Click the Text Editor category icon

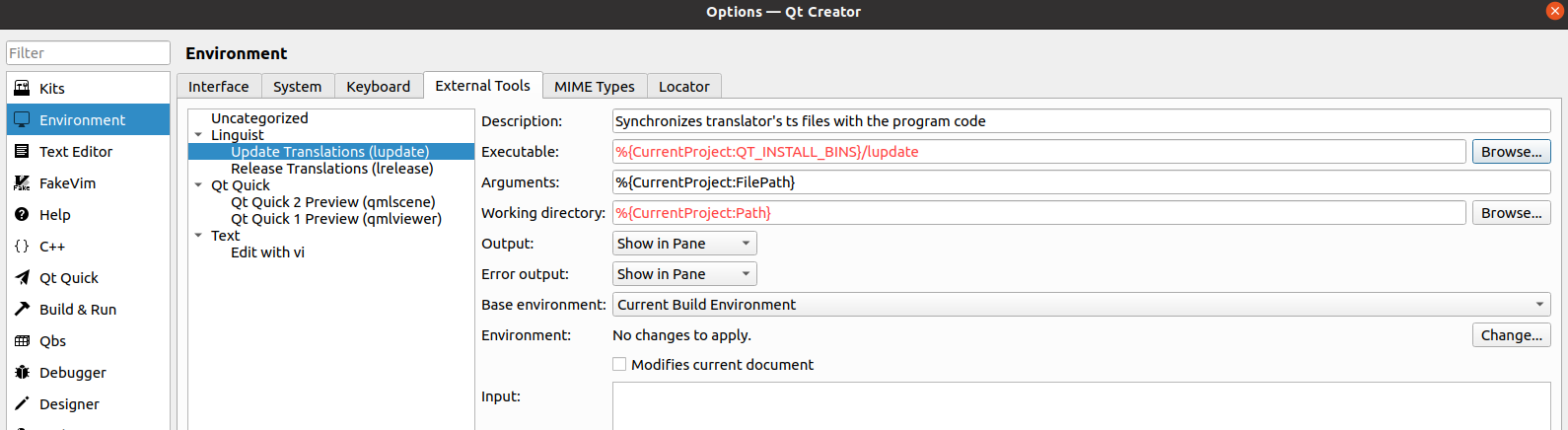tap(22, 152)
